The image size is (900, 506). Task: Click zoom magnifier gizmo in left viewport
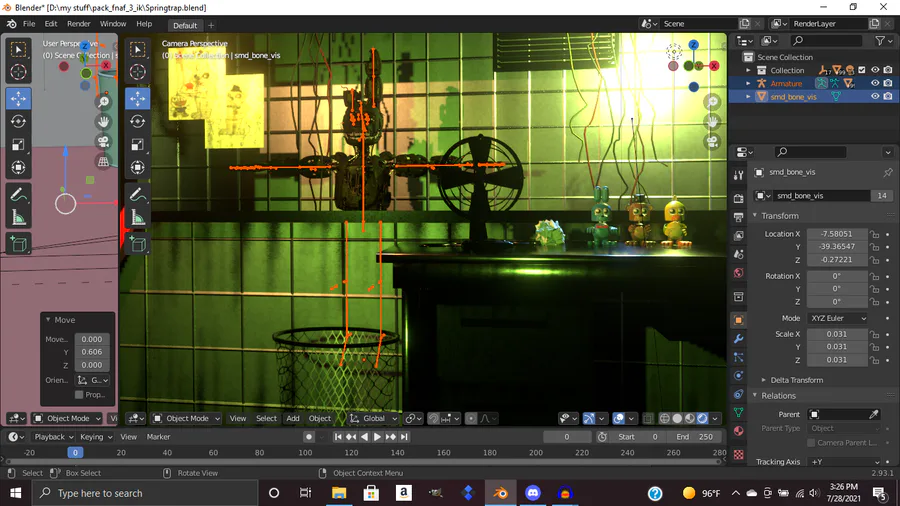[x=103, y=102]
